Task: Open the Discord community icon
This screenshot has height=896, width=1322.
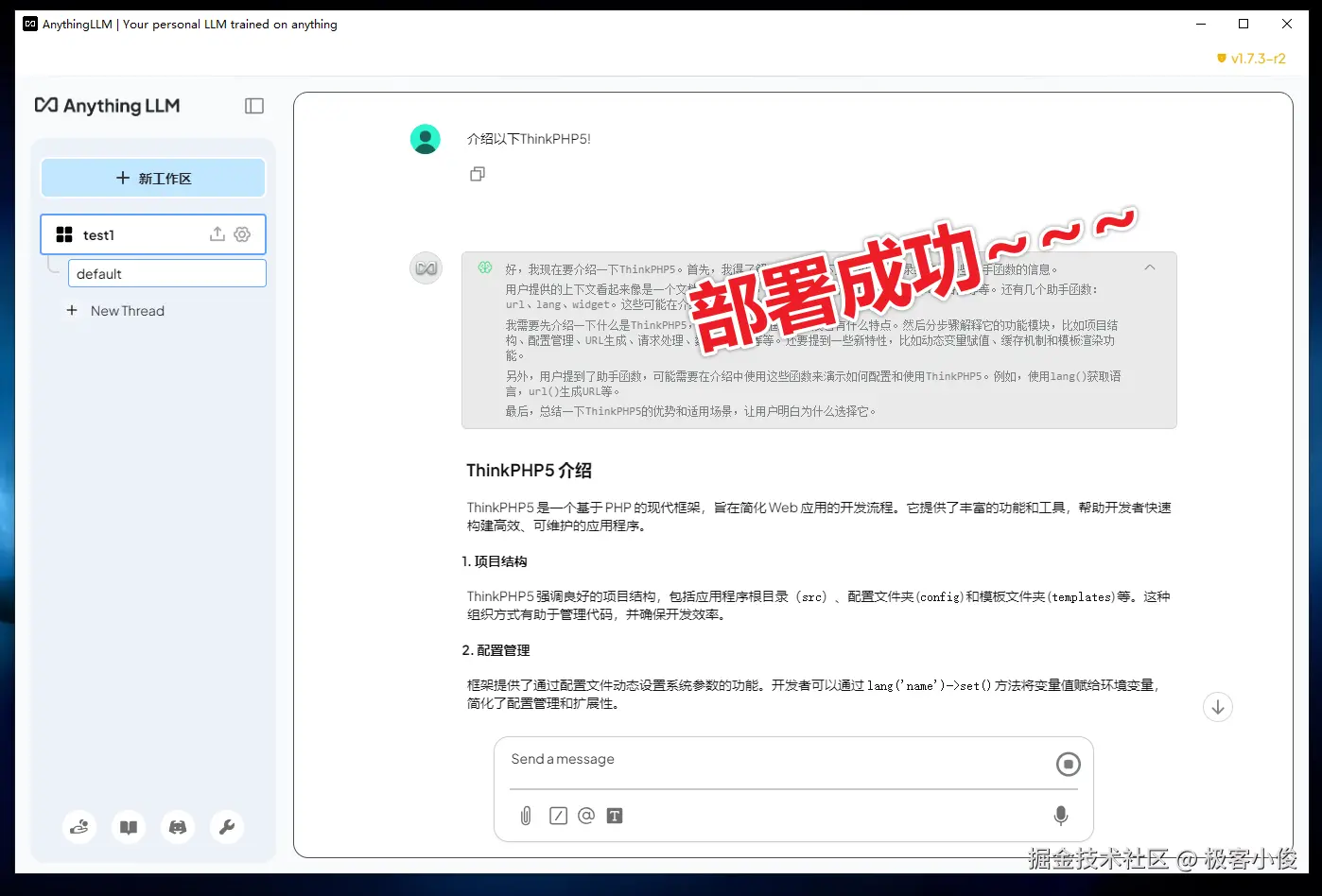Action: click(x=178, y=827)
